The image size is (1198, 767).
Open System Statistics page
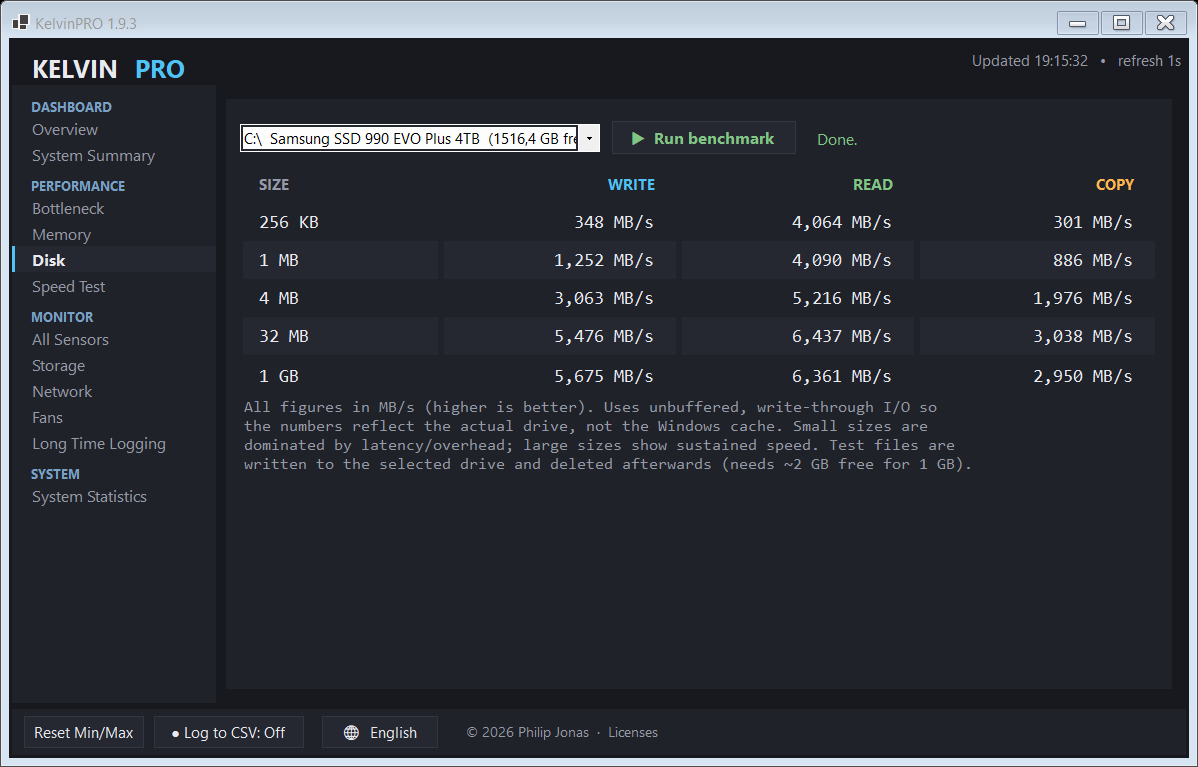click(89, 497)
